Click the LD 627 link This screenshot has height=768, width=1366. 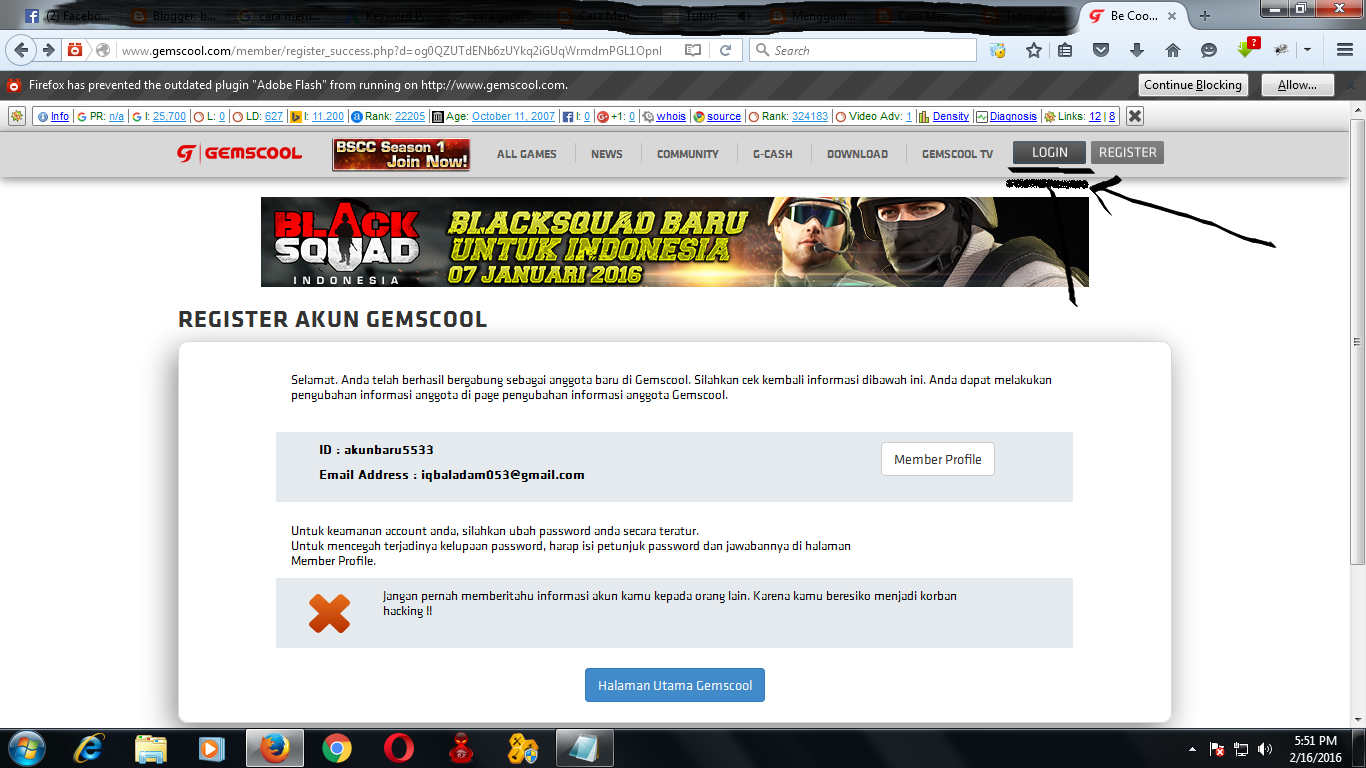pyautogui.click(x=274, y=116)
